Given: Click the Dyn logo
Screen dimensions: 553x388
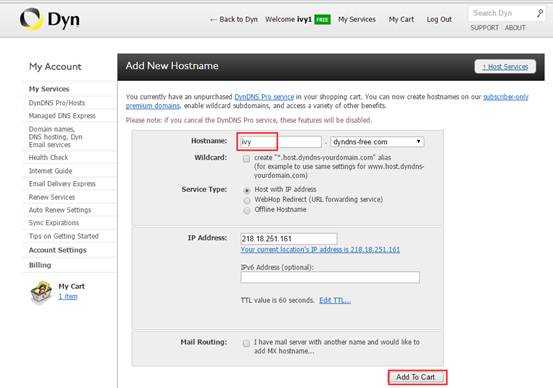Looking at the screenshot, I should (x=49, y=19).
